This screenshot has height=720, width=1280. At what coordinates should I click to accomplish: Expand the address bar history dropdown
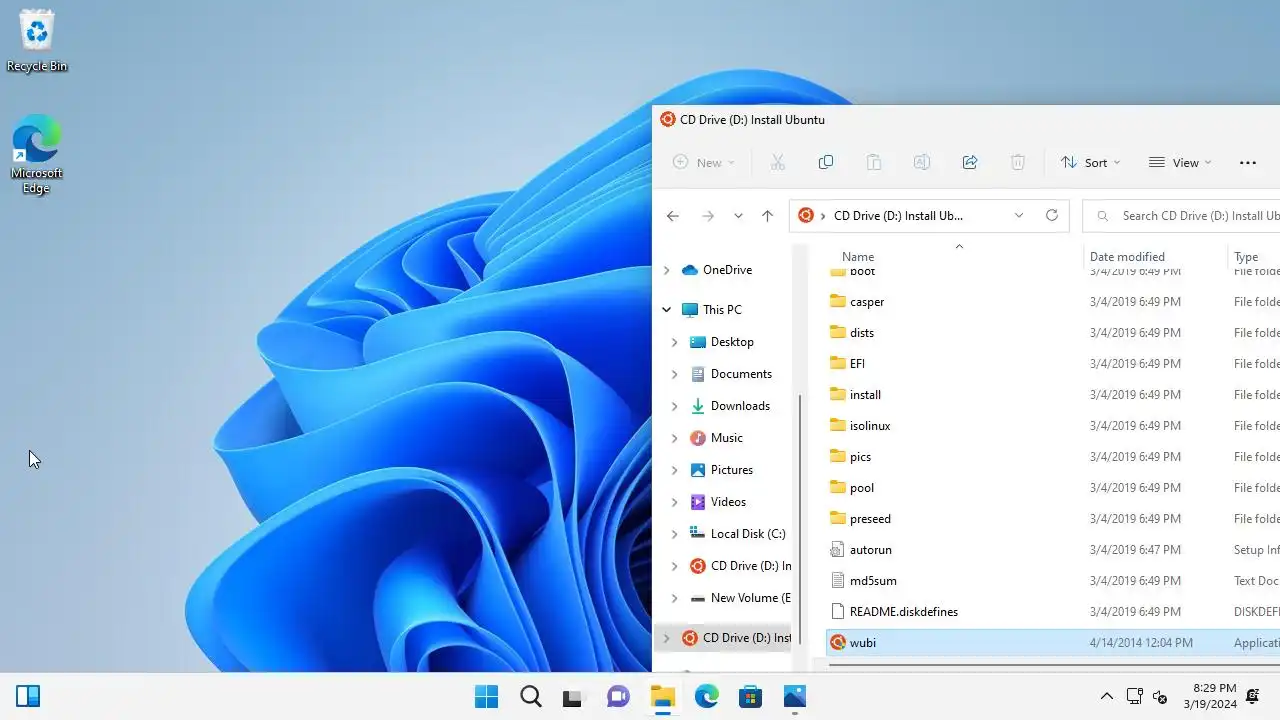coord(1019,215)
